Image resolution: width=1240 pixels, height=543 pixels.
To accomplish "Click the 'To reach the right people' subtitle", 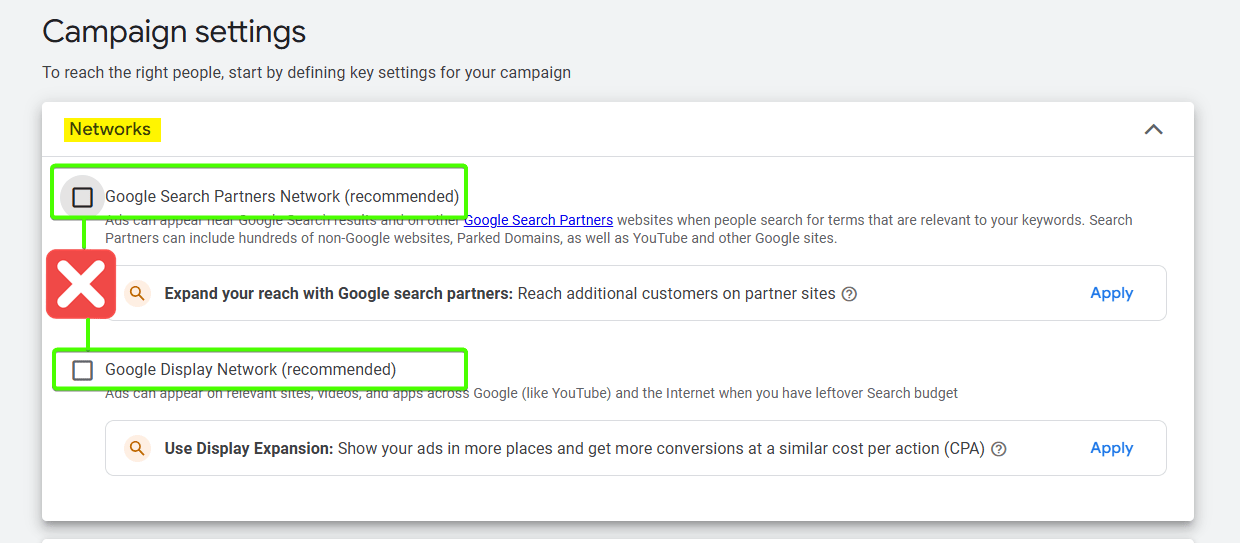I will pyautogui.click(x=306, y=73).
